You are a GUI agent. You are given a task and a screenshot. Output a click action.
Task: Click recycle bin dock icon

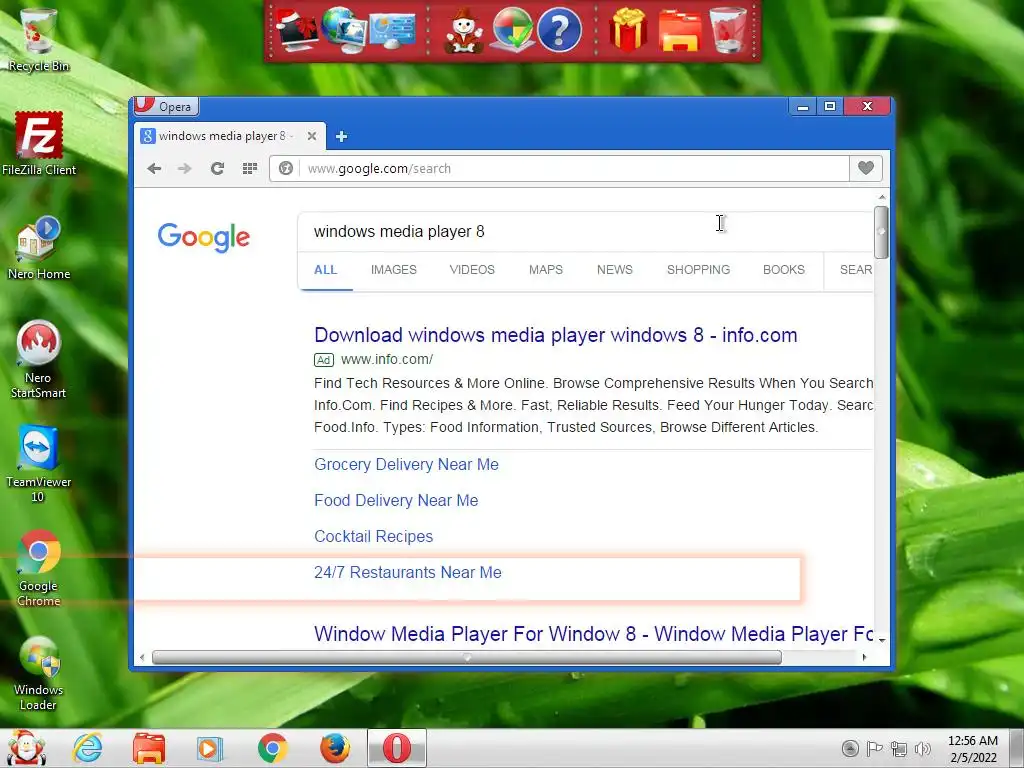point(728,29)
